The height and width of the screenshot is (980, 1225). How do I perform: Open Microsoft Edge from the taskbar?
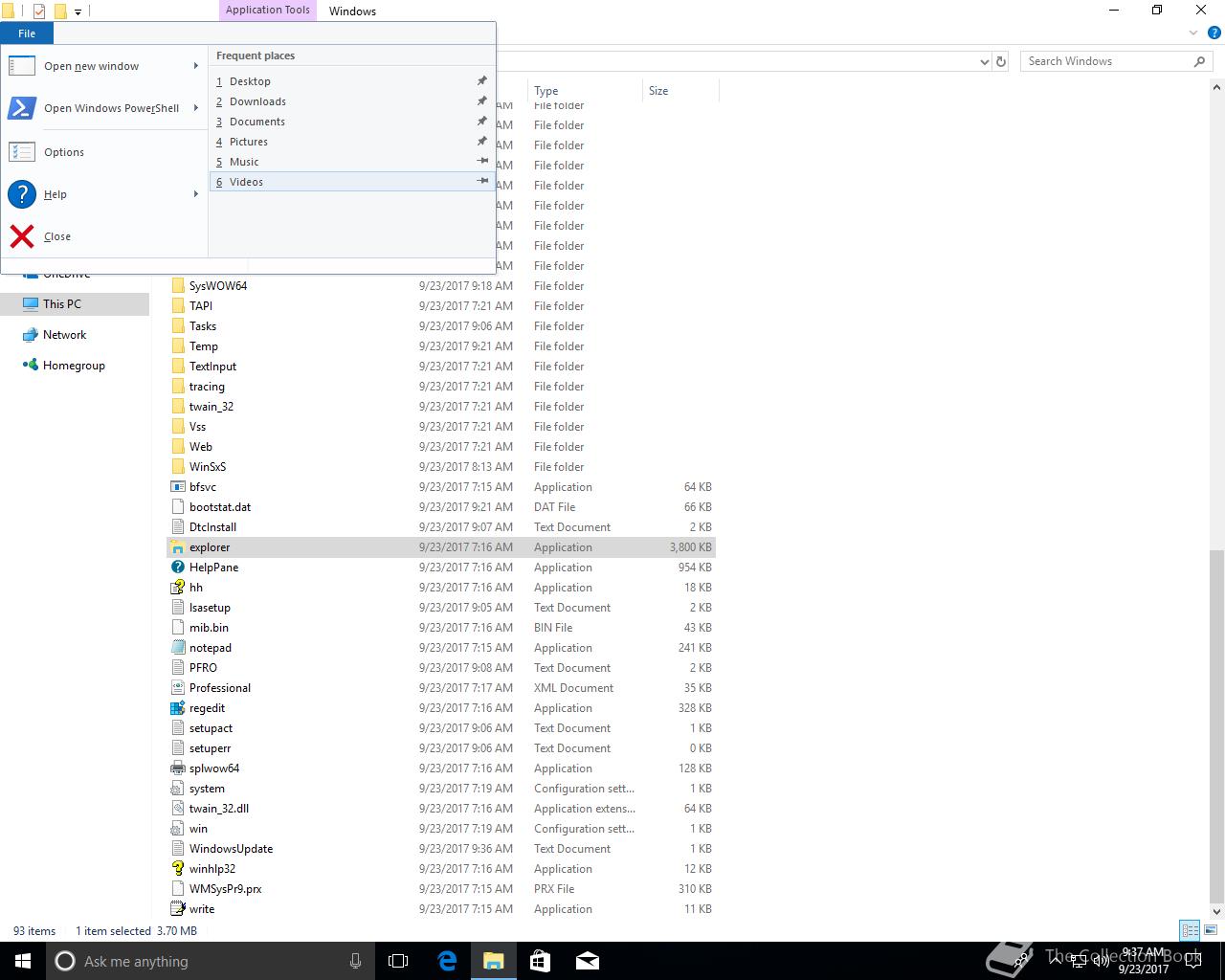(x=447, y=961)
